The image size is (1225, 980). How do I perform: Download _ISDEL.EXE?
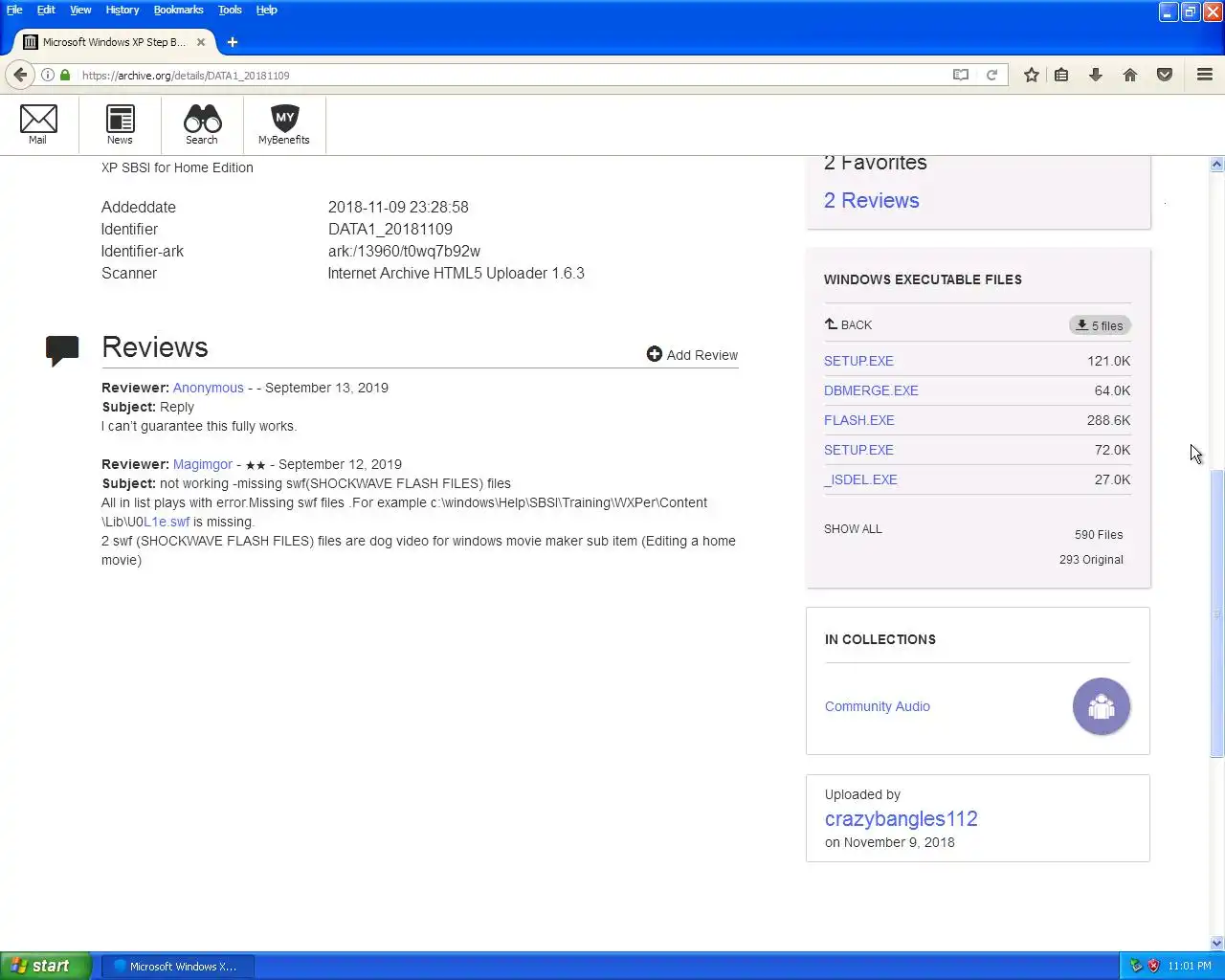[860, 479]
